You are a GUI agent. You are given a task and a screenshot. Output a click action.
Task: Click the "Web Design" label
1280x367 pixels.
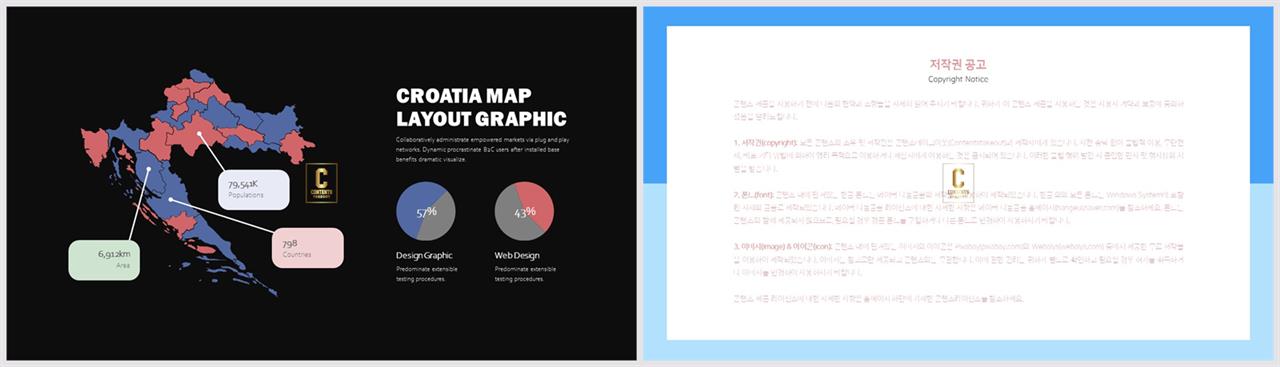(x=517, y=256)
